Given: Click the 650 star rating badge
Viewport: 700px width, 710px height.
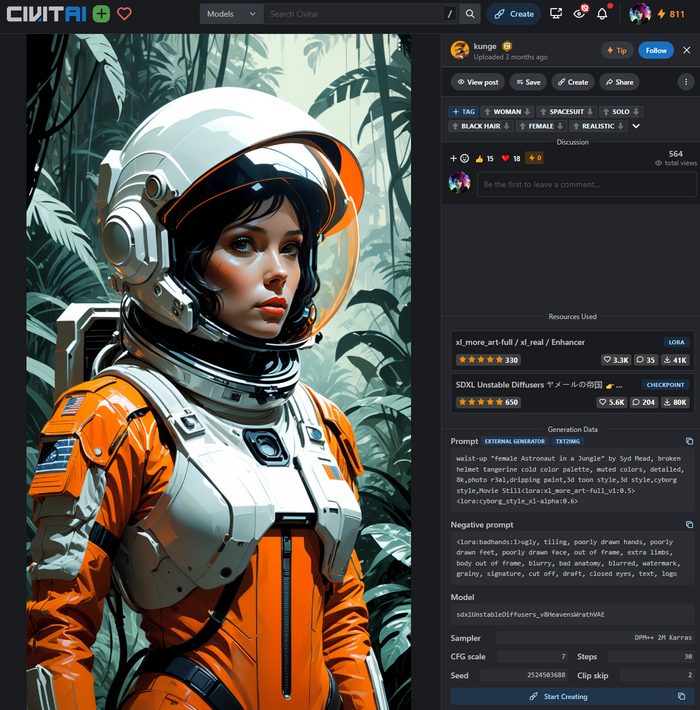Looking at the screenshot, I should (x=488, y=402).
